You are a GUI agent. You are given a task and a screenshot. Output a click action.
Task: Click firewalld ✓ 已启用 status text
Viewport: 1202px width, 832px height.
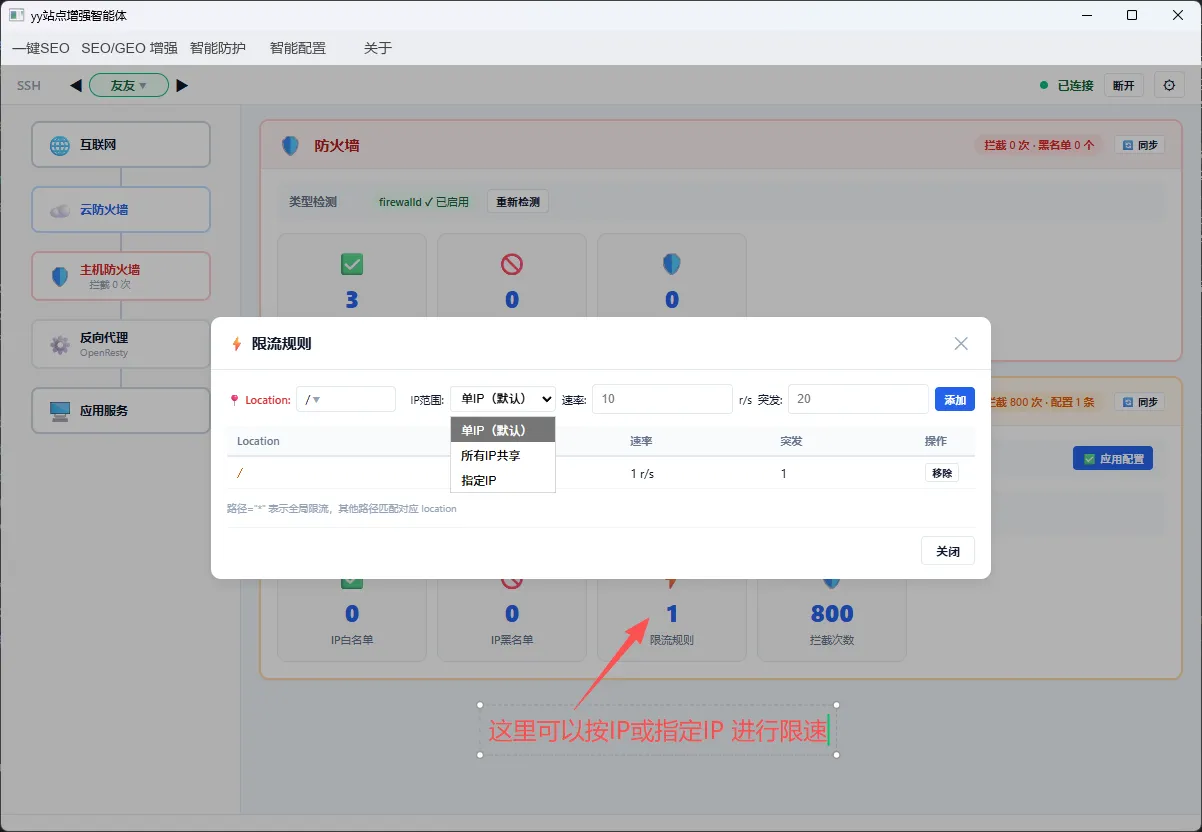pos(424,202)
